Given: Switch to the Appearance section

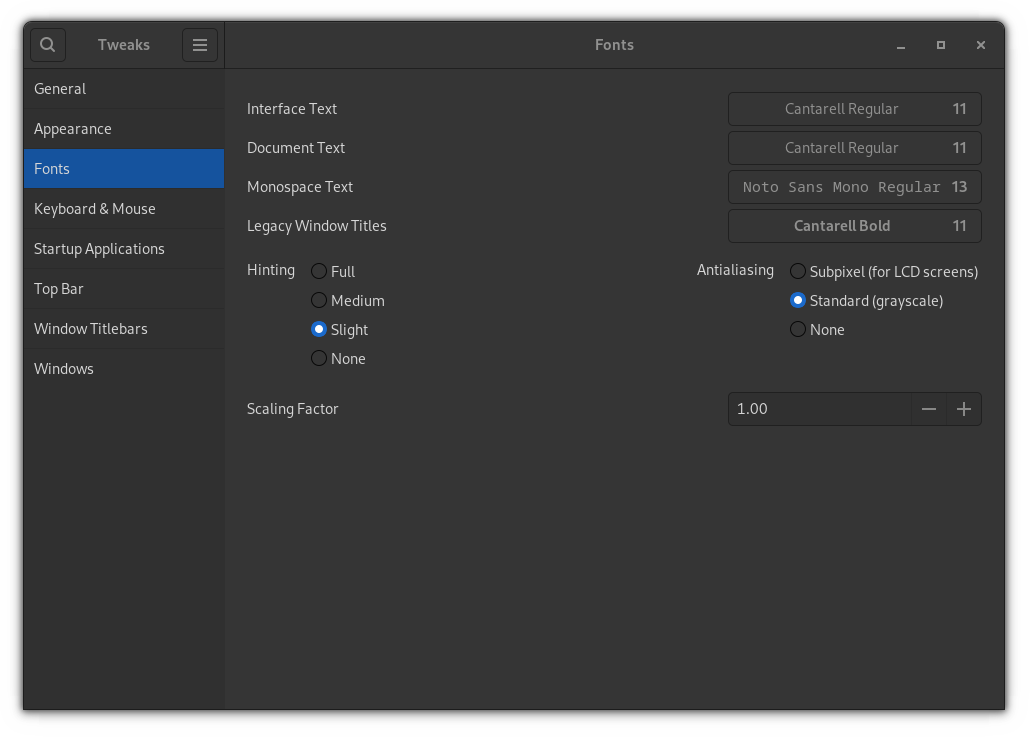Looking at the screenshot, I should point(73,128).
